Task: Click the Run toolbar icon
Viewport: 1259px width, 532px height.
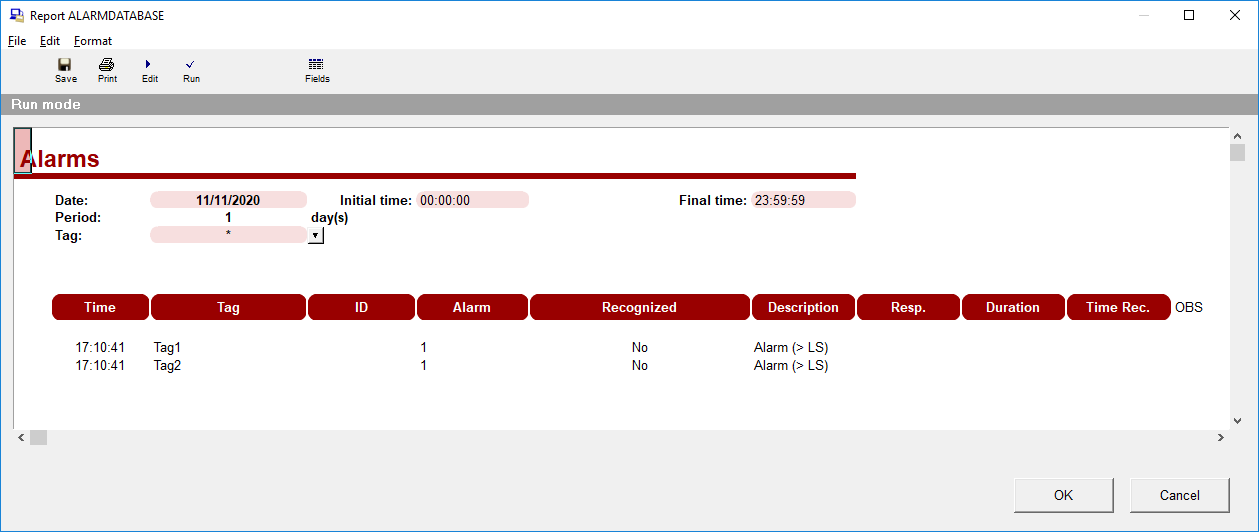Action: point(191,70)
